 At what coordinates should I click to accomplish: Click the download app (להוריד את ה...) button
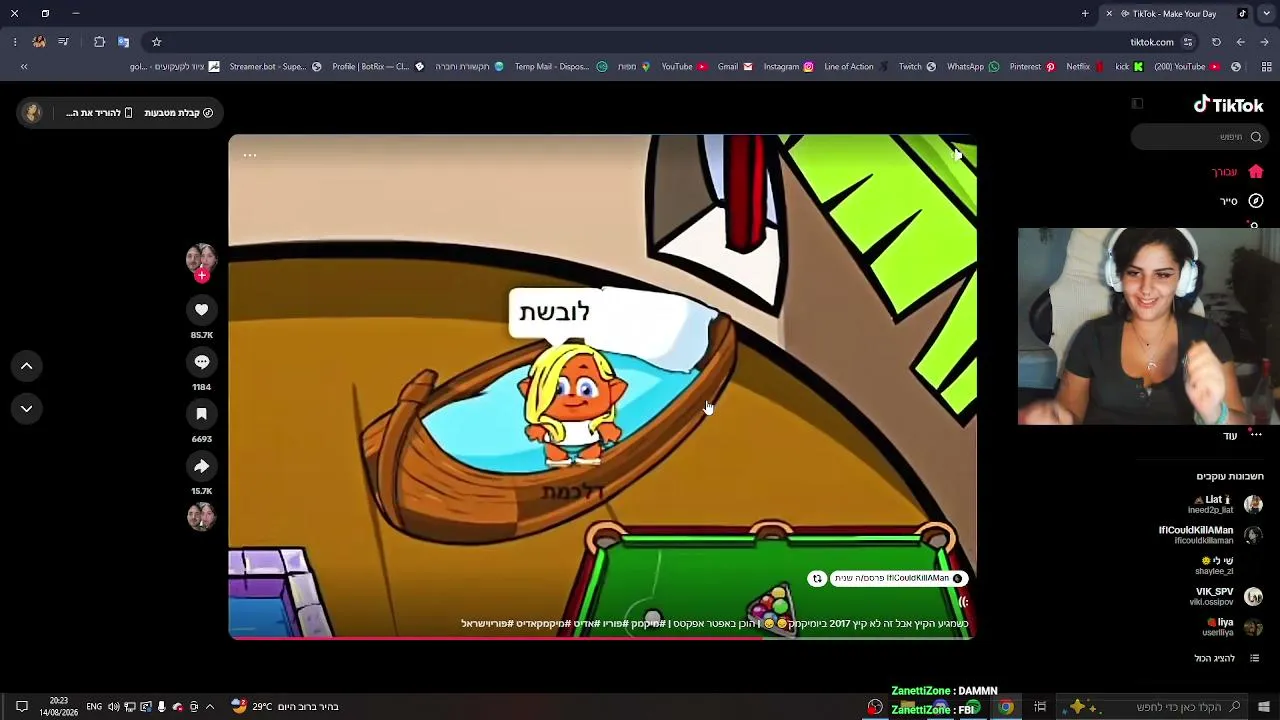[99, 113]
